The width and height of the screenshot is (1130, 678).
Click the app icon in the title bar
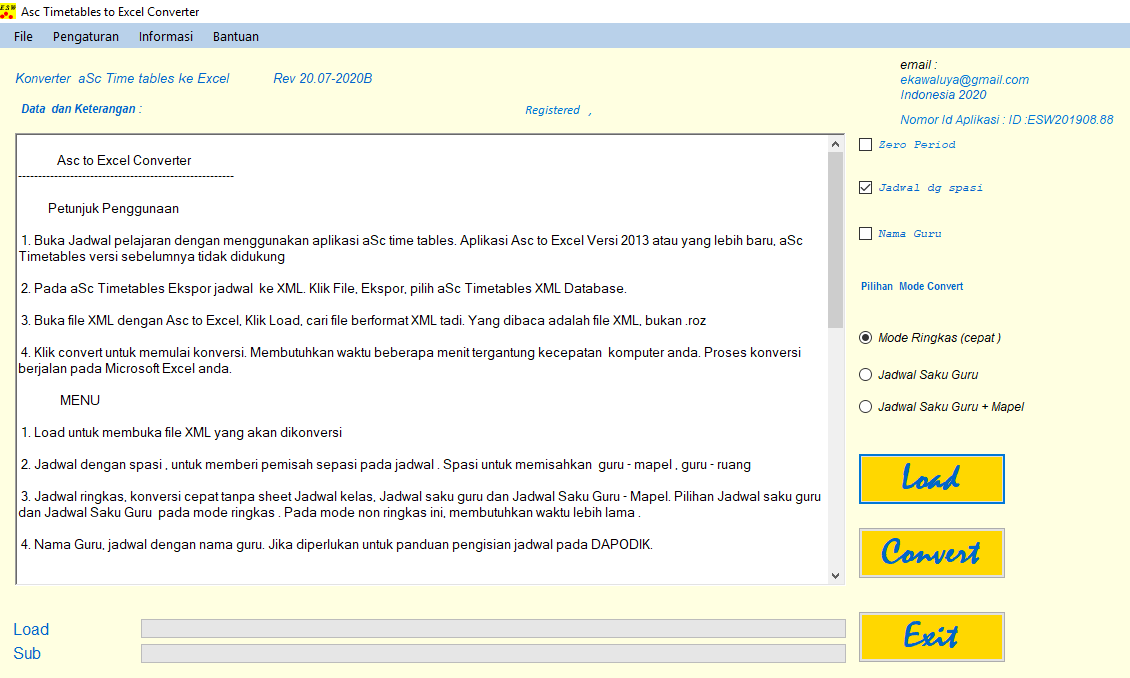point(8,12)
